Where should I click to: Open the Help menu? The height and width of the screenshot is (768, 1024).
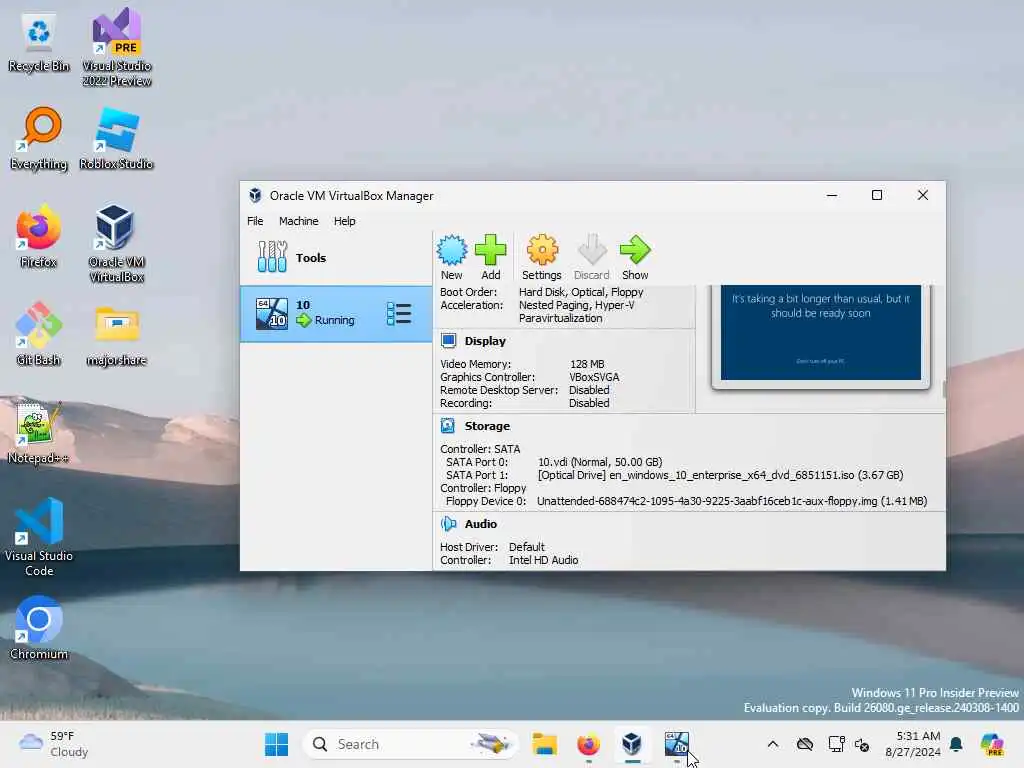click(x=345, y=221)
